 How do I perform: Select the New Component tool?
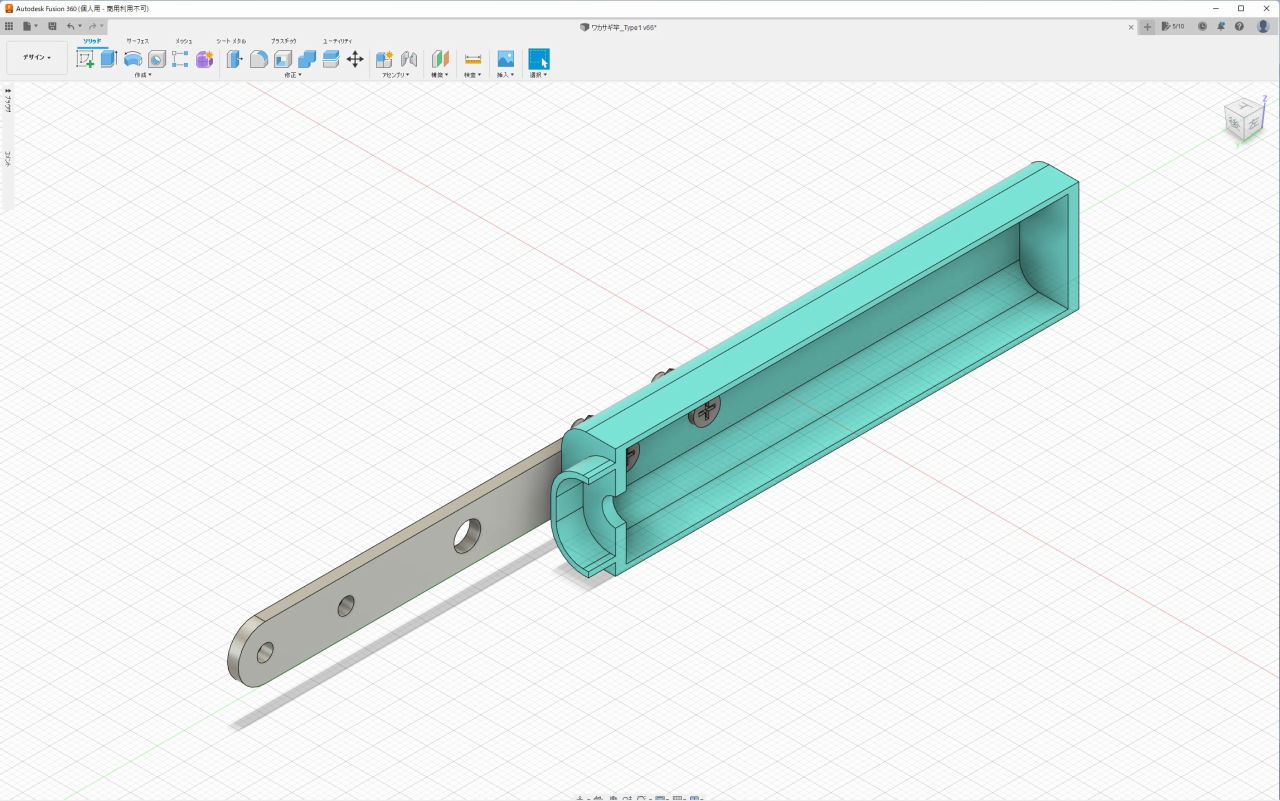[x=384, y=59]
